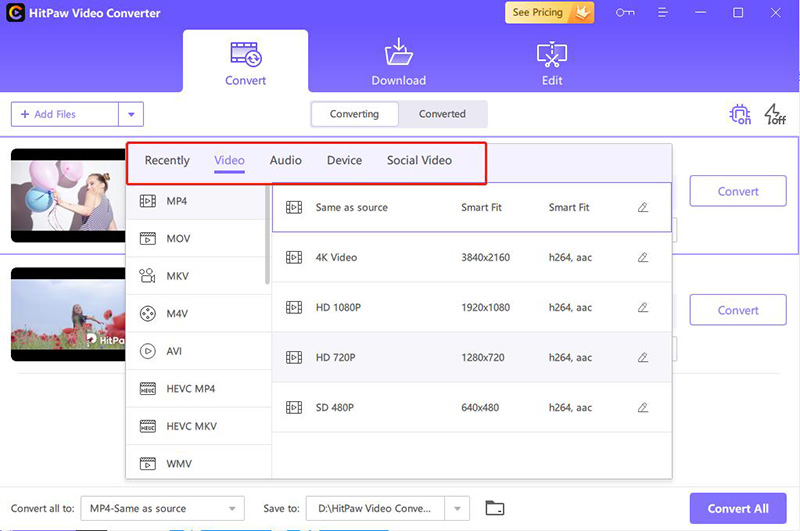Click the WMV format icon
This screenshot has width=800, height=531.
pos(148,464)
